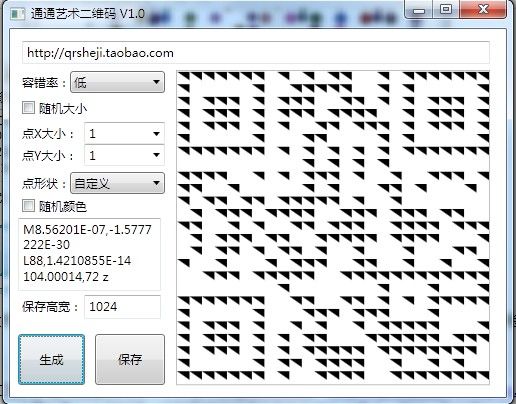Minimize the 通通艺术二维码 window

coord(419,10)
